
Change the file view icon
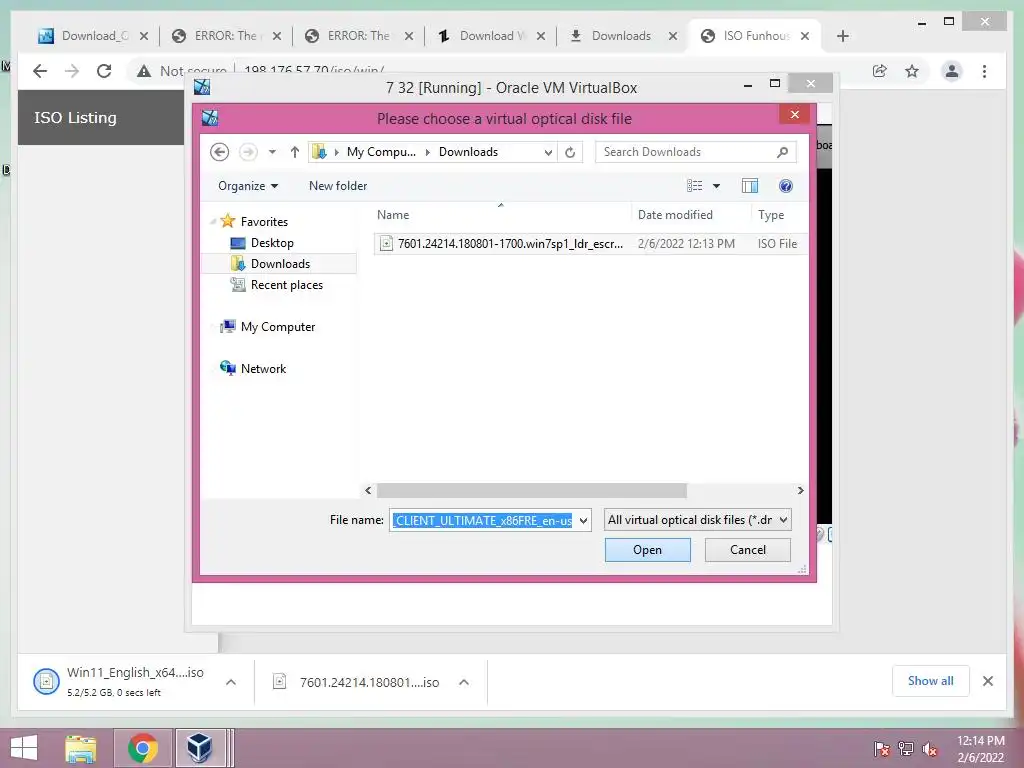(x=694, y=186)
